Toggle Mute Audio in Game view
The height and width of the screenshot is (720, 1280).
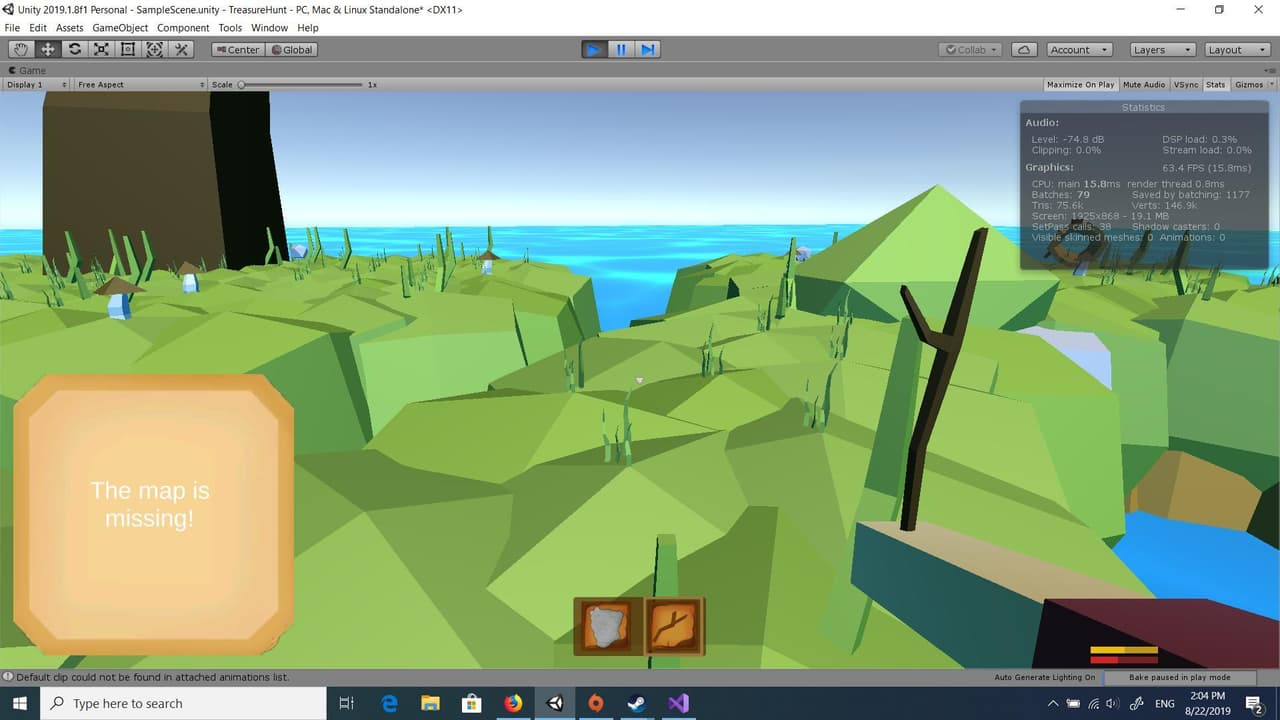[1144, 85]
